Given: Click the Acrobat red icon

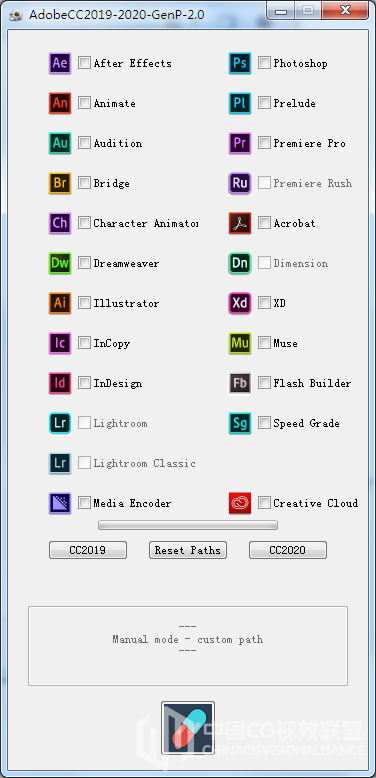Looking at the screenshot, I should 240,223.
